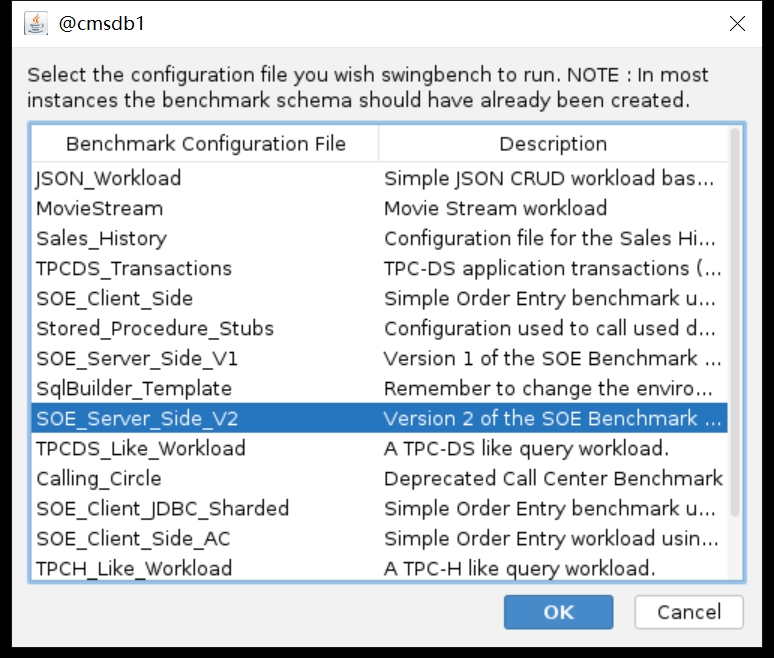Select the Calling_Circle benchmark

(x=98, y=479)
